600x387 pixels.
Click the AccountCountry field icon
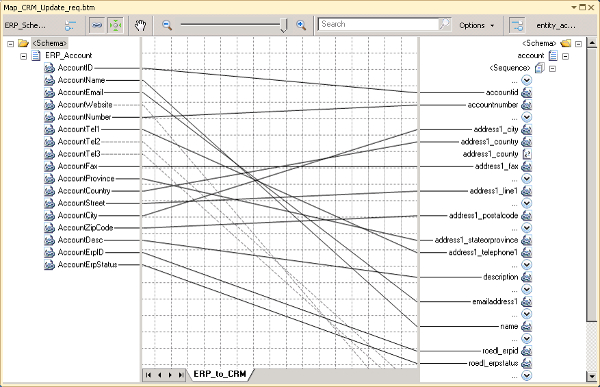[x=49, y=191]
